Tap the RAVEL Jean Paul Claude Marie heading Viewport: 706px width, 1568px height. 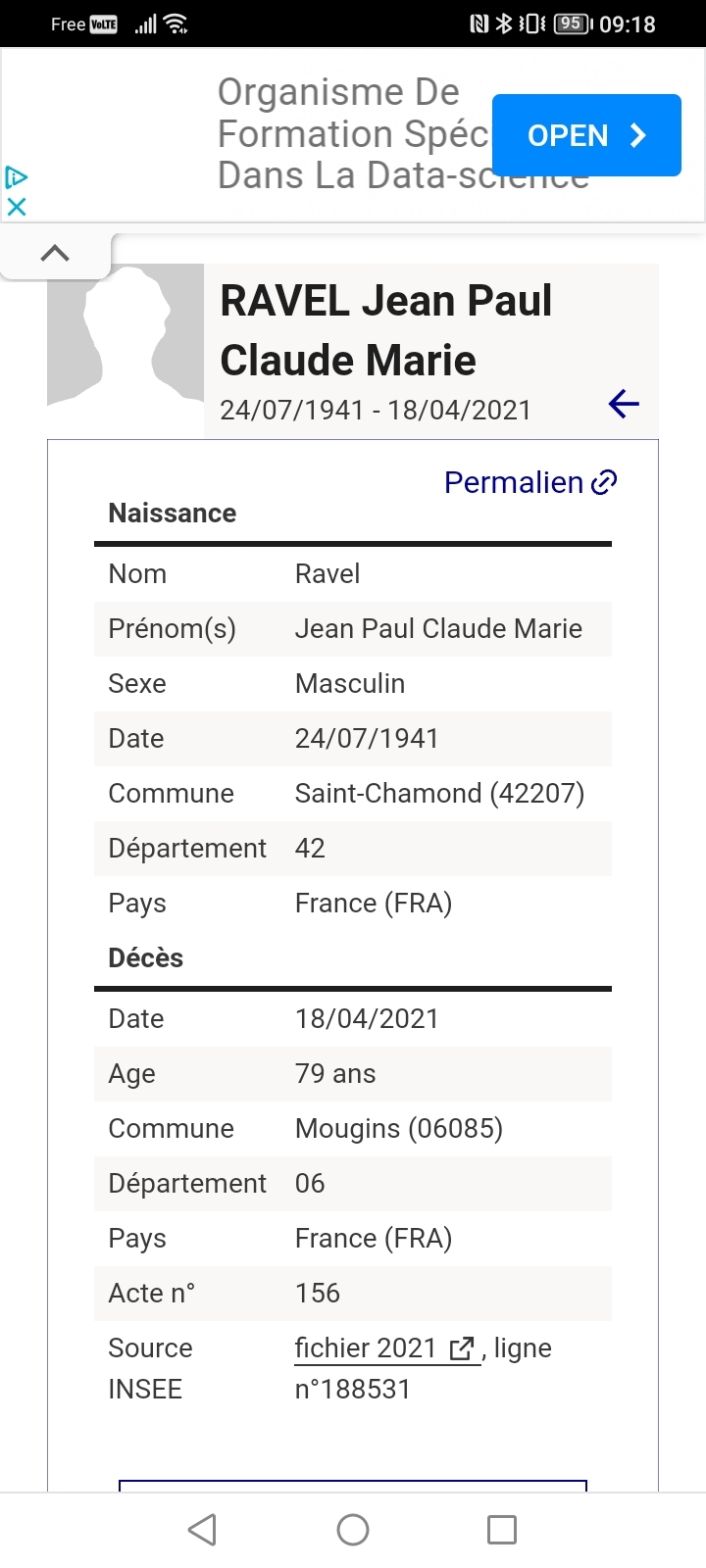point(386,330)
